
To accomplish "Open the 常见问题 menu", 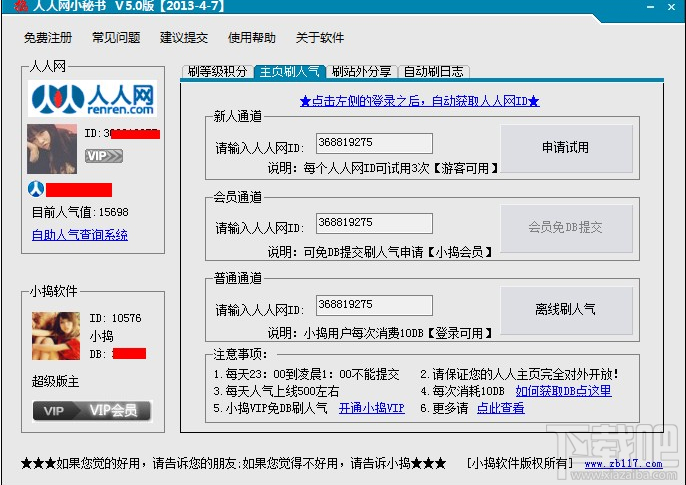I will (116, 38).
